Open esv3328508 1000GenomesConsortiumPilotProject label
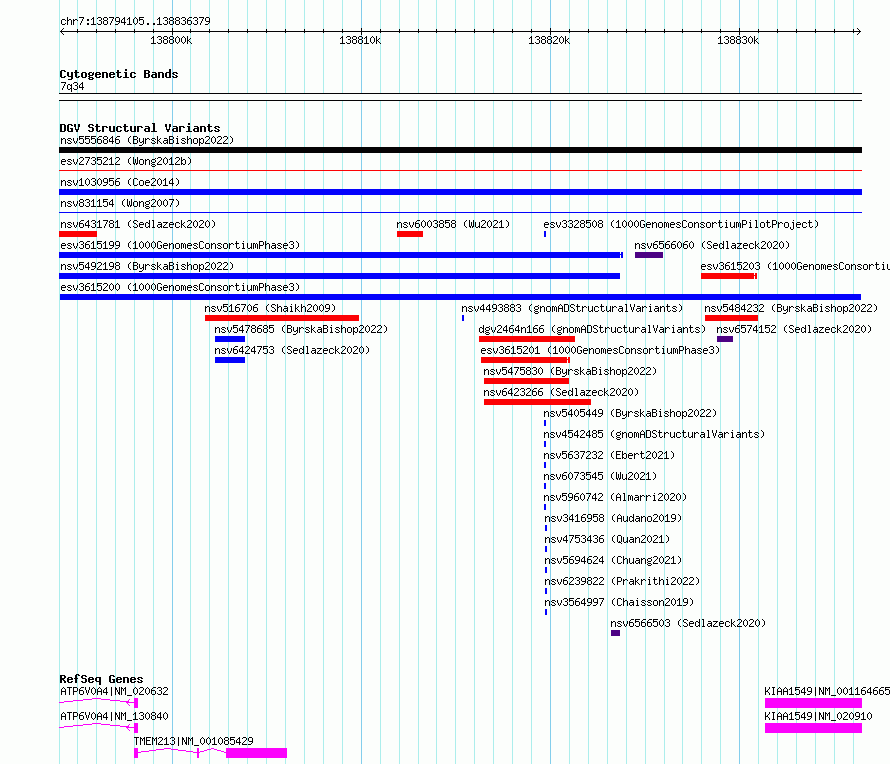This screenshot has height=764, width=890. tap(681, 224)
